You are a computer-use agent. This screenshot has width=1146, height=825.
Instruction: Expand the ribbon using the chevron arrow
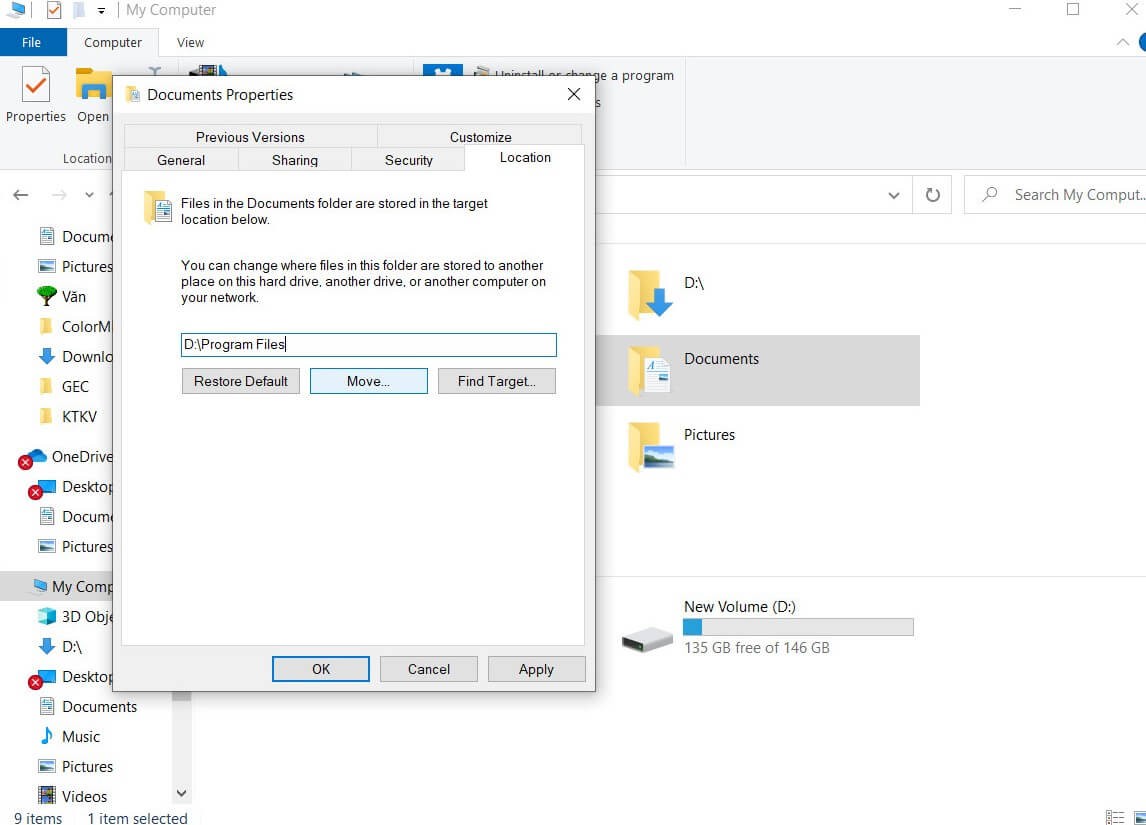click(x=1122, y=42)
